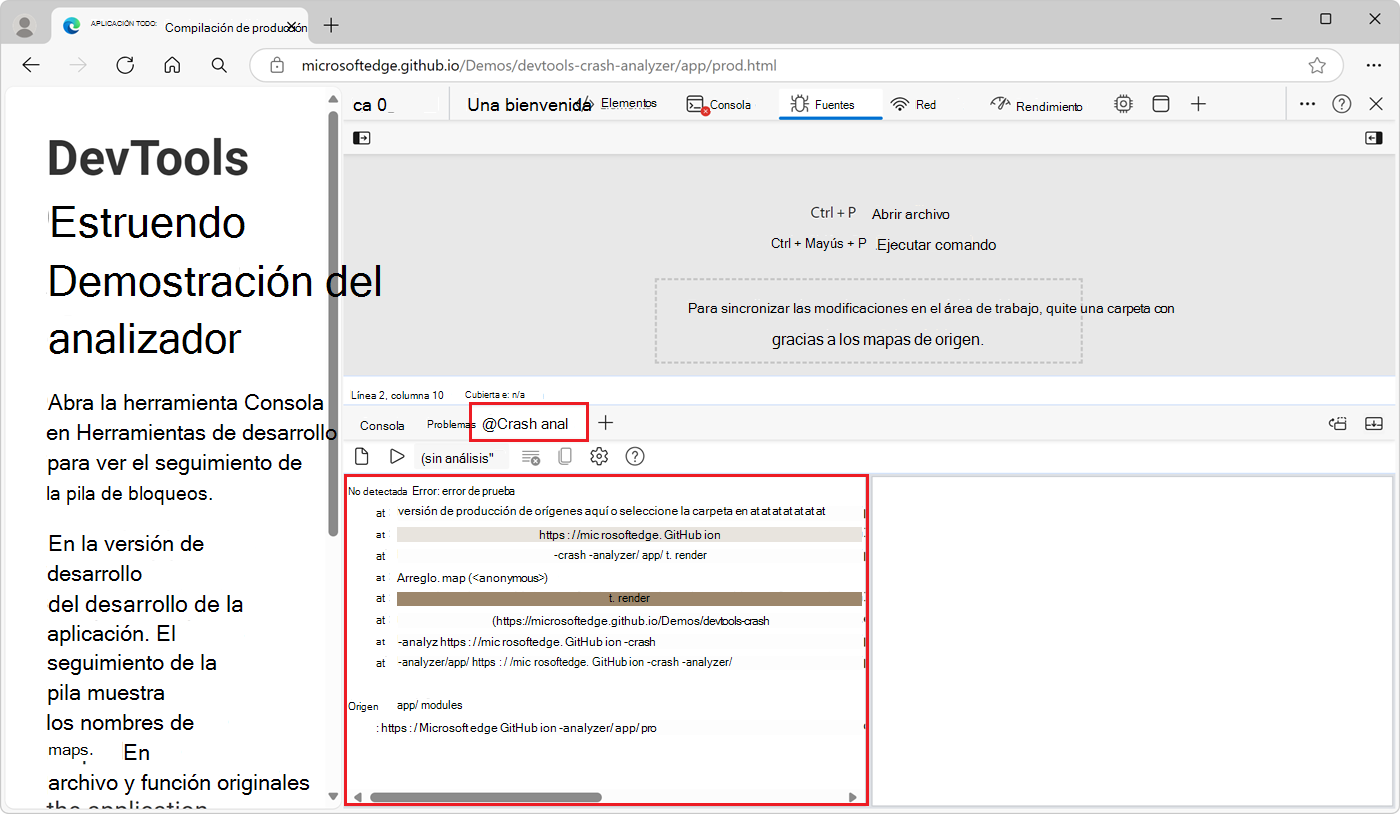Switch to the Consola tool
This screenshot has width=1400, height=814.
click(719, 104)
